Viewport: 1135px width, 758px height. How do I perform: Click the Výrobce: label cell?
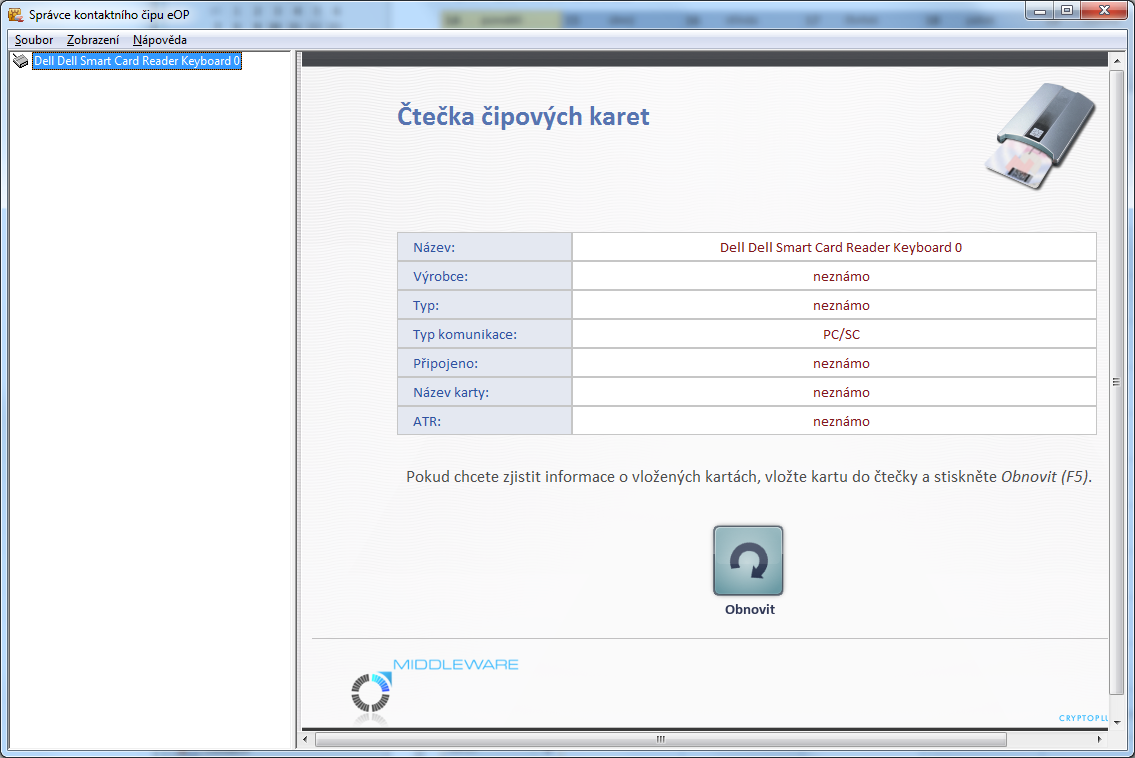(x=484, y=276)
